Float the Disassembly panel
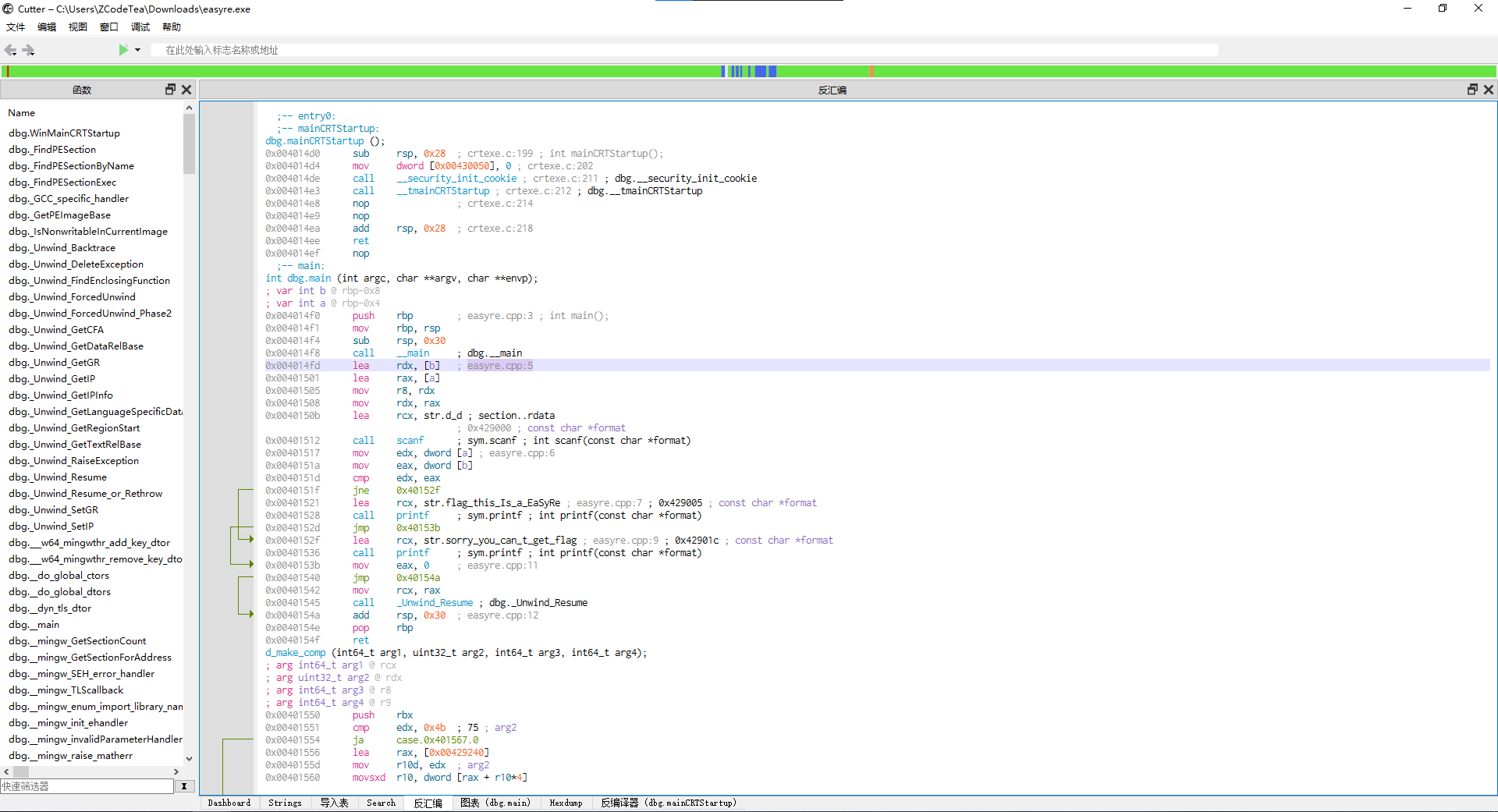Image resolution: width=1498 pixels, height=812 pixels. click(x=1472, y=90)
